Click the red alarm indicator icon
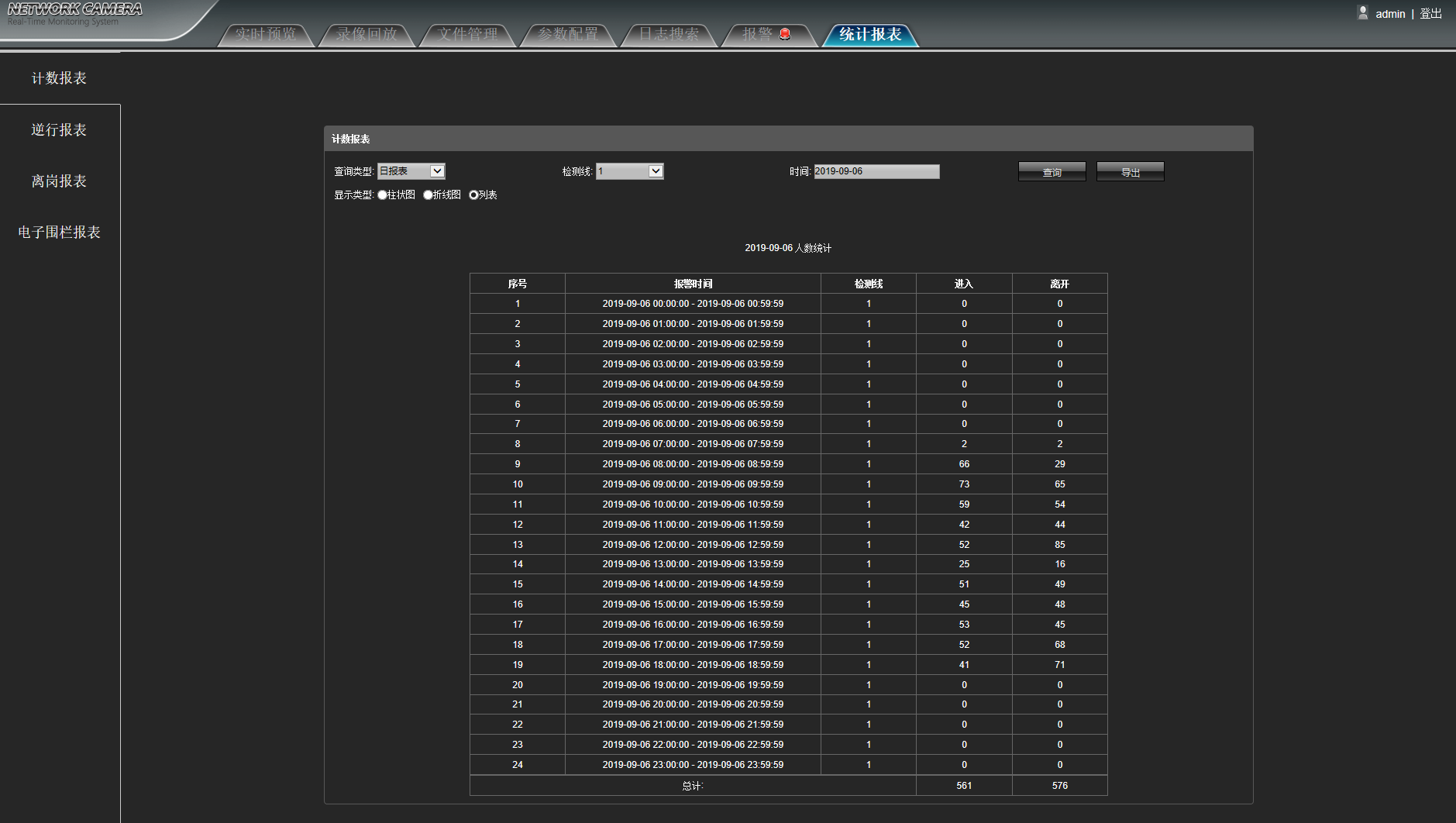Image resolution: width=1456 pixels, height=823 pixels. pos(785,33)
